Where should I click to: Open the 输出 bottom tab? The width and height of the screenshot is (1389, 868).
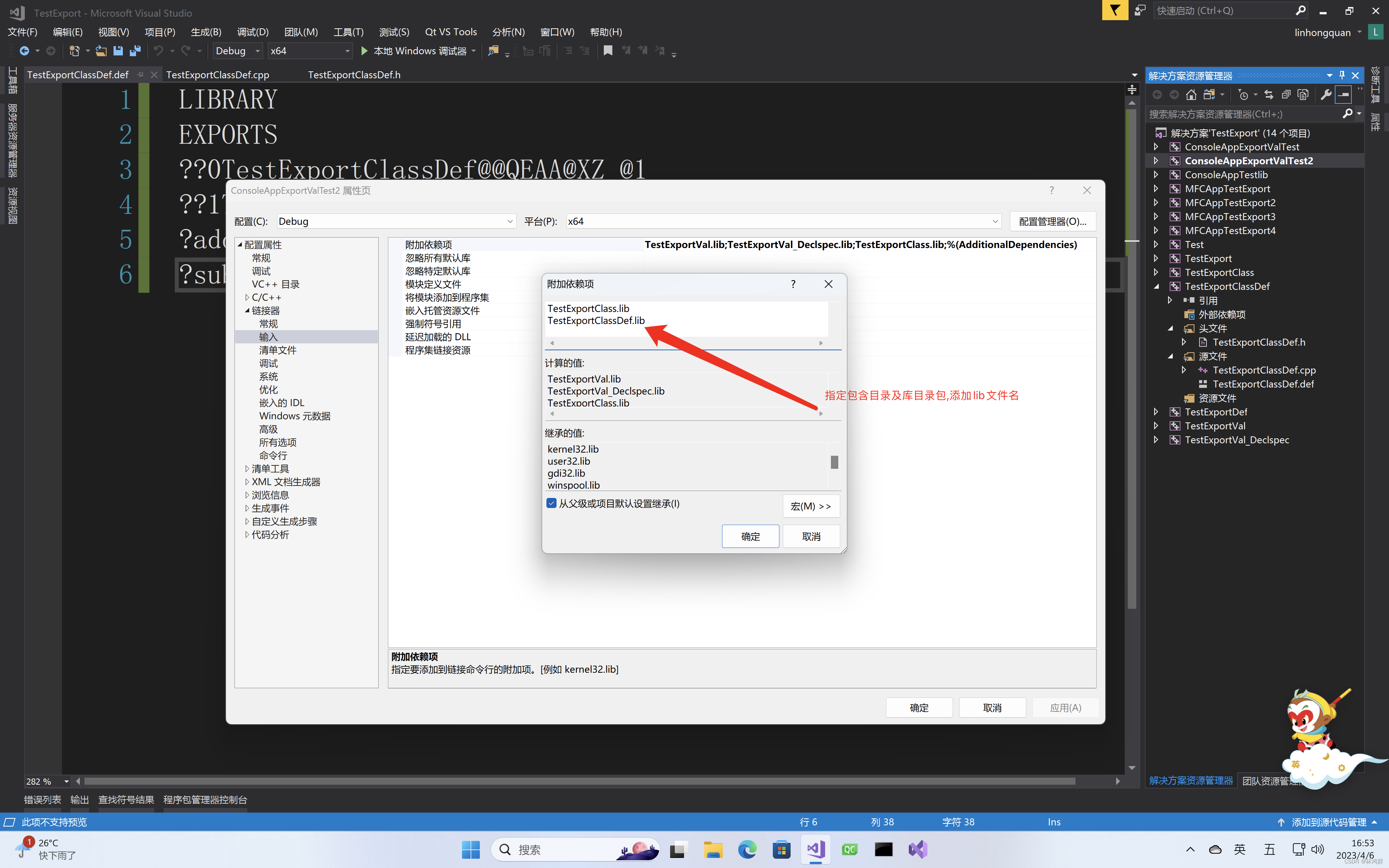pos(79,800)
